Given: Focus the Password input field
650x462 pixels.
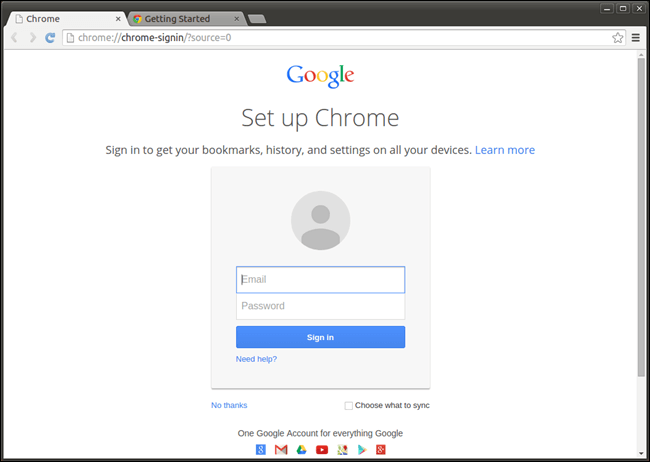Looking at the screenshot, I should tap(320, 306).
